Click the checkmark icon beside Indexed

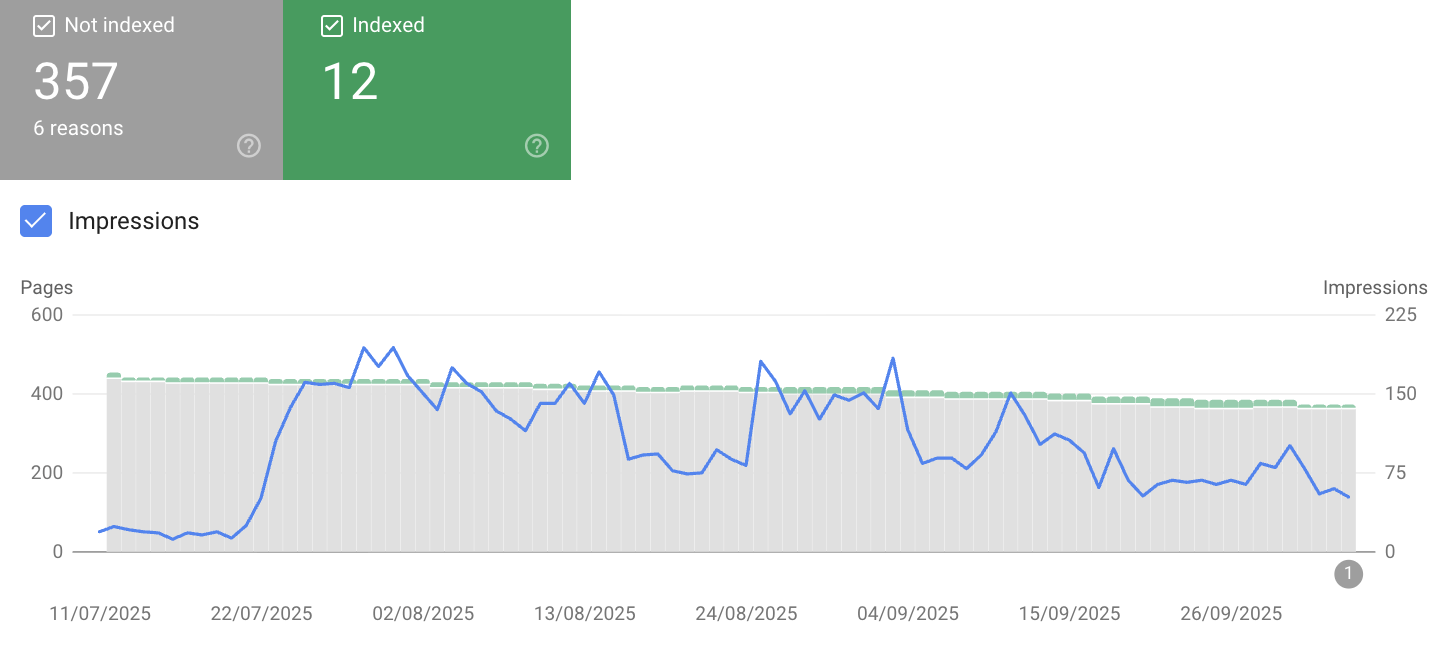coord(331,25)
